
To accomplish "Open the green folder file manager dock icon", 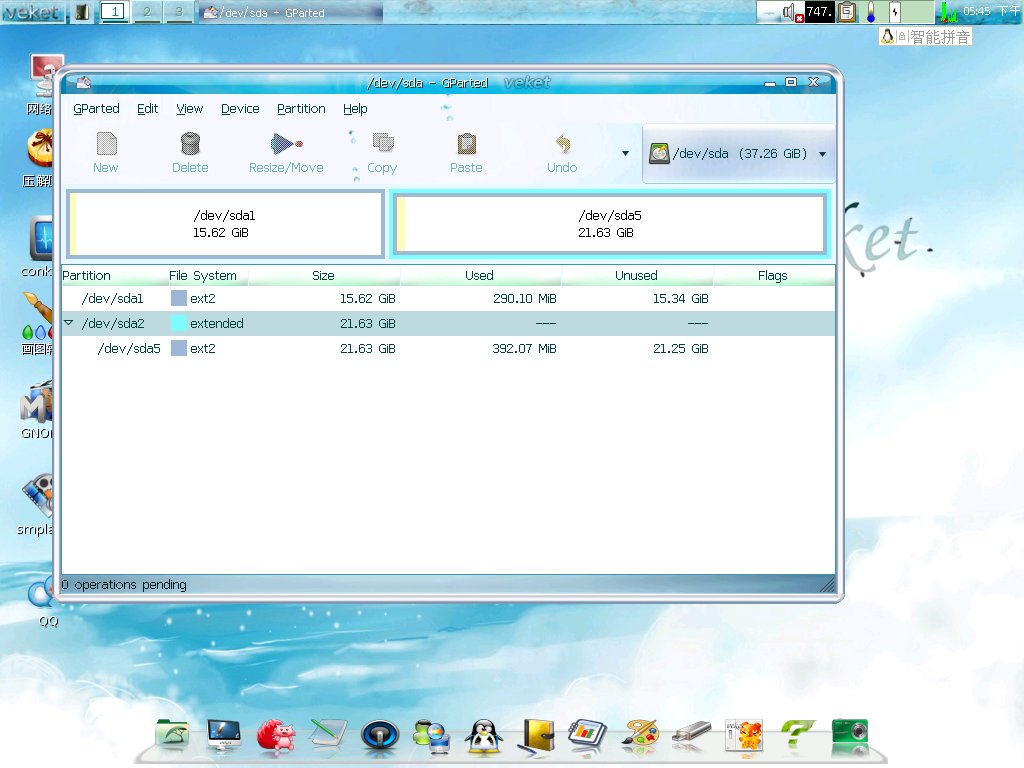I will (172, 734).
